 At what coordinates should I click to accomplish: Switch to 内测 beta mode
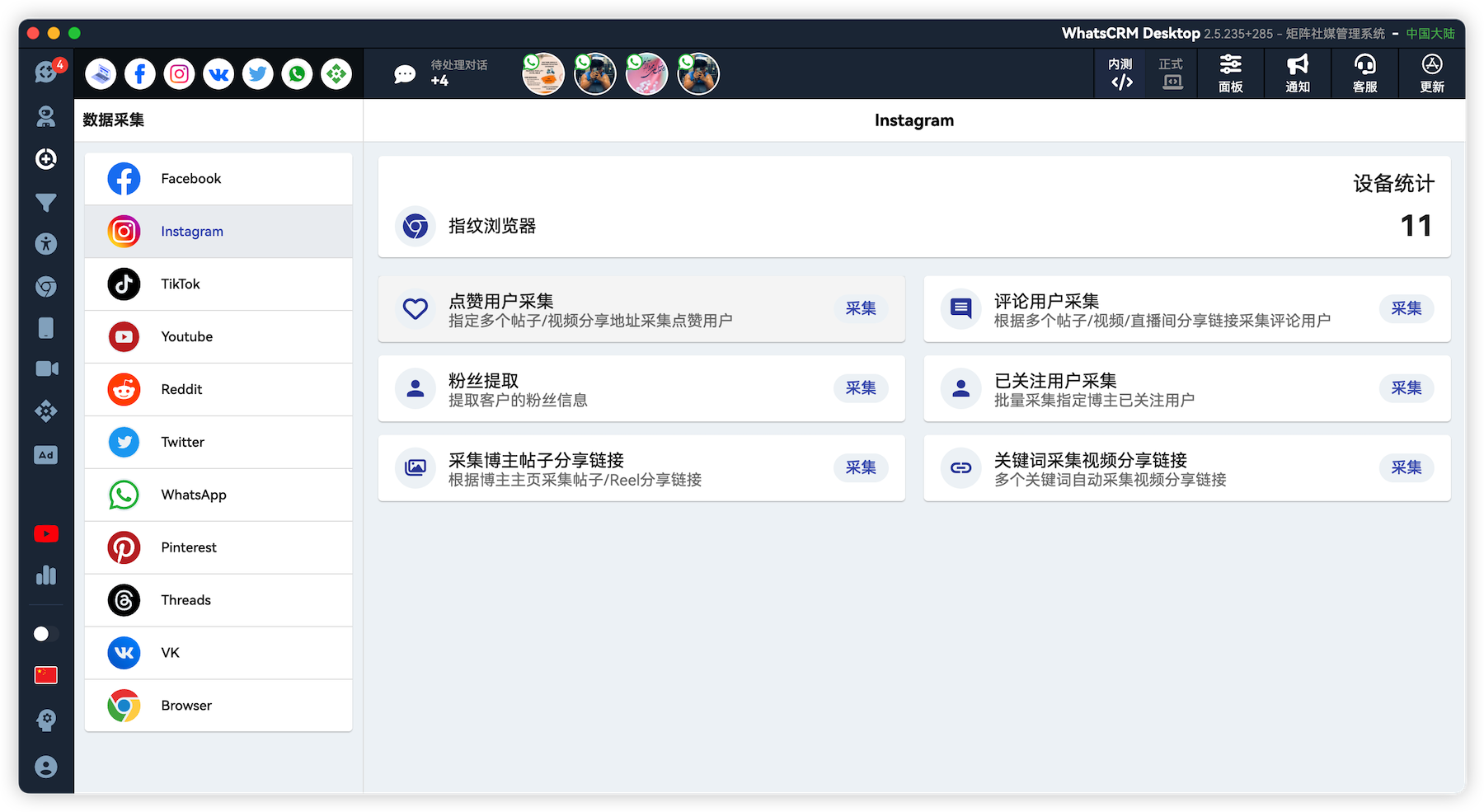click(x=1120, y=73)
